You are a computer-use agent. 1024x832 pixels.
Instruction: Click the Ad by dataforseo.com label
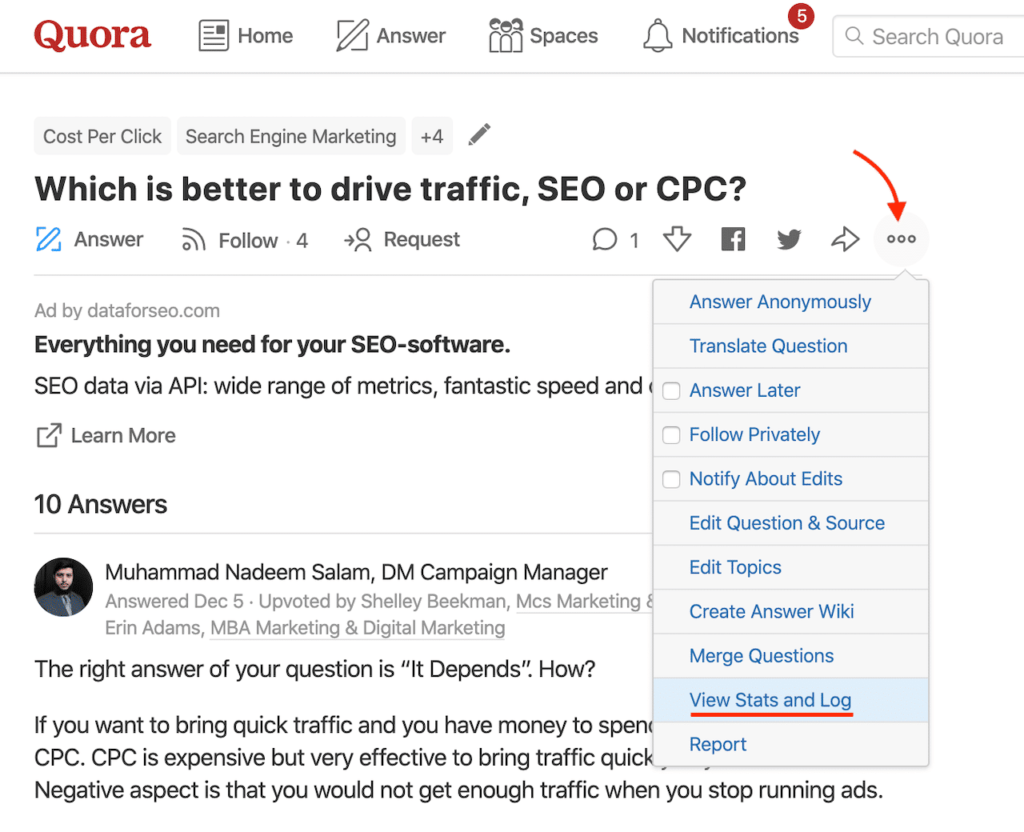127,310
